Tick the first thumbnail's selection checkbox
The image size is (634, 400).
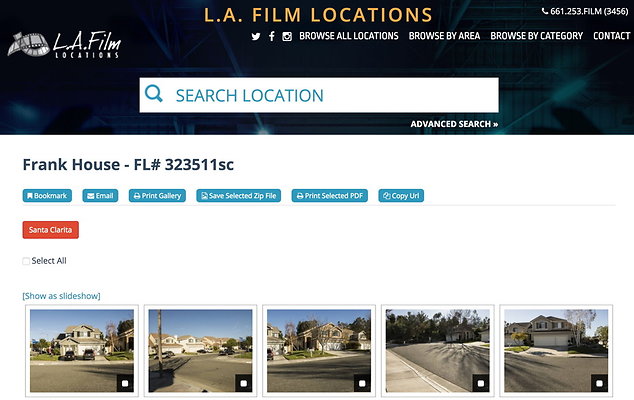click(125, 383)
